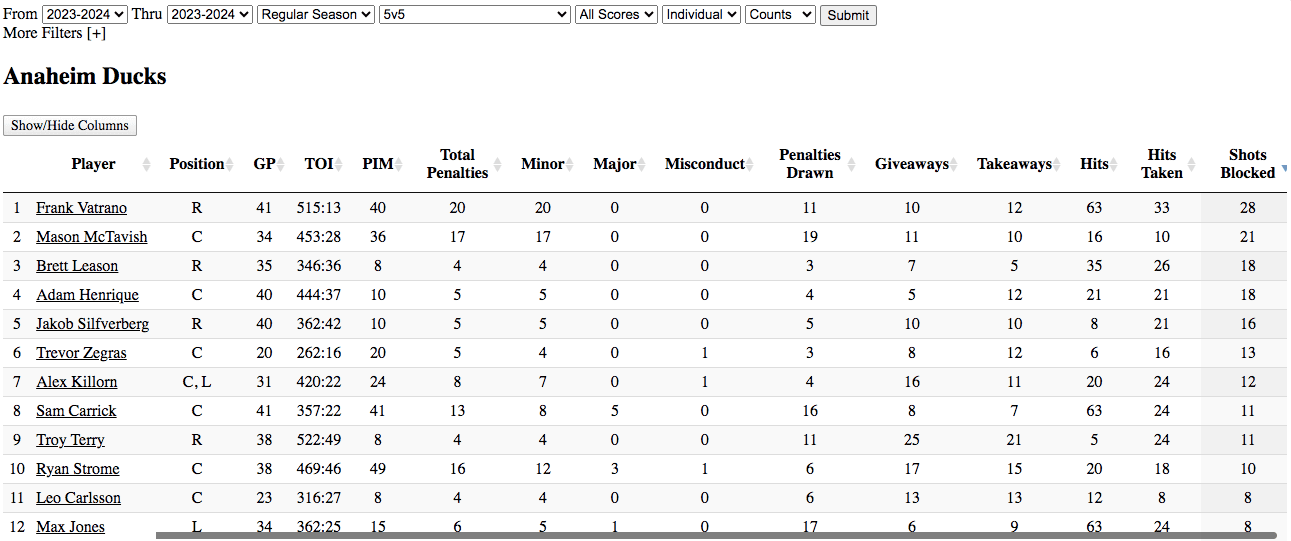Open Frank Vatrano's player page link
The width and height of the screenshot is (1291, 541).
81,208
